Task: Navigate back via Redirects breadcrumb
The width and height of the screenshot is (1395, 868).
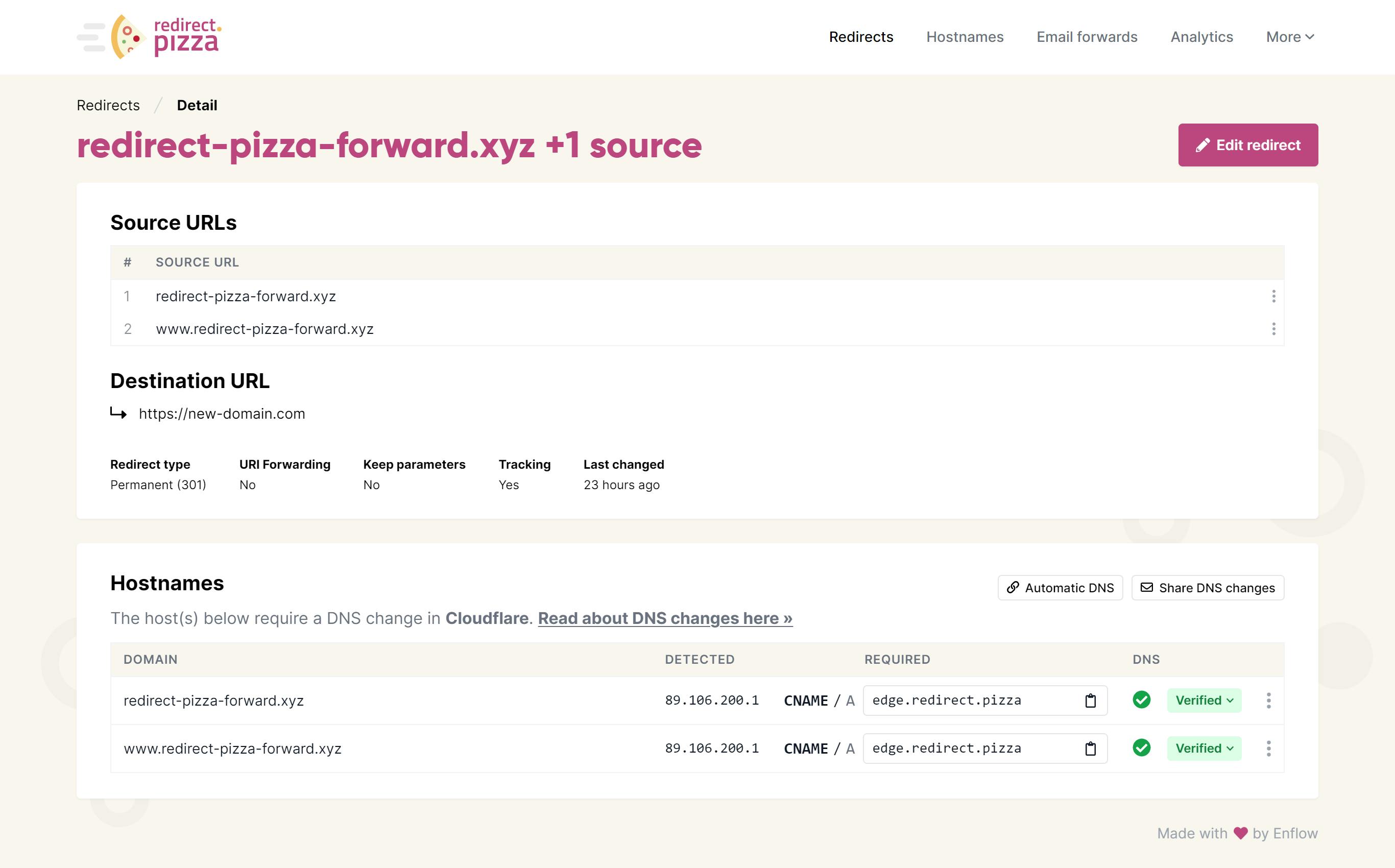Action: [x=108, y=105]
